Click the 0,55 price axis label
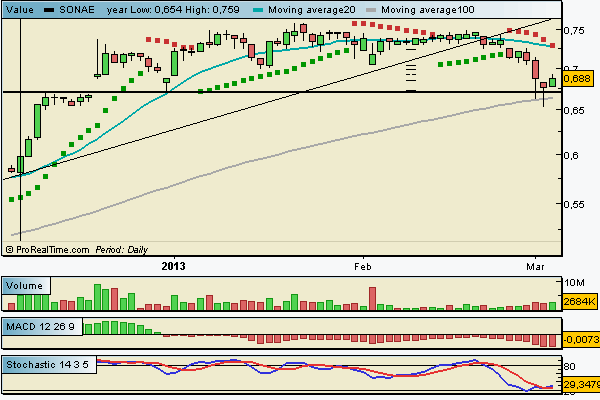This screenshot has height=400, width=600. point(574,204)
